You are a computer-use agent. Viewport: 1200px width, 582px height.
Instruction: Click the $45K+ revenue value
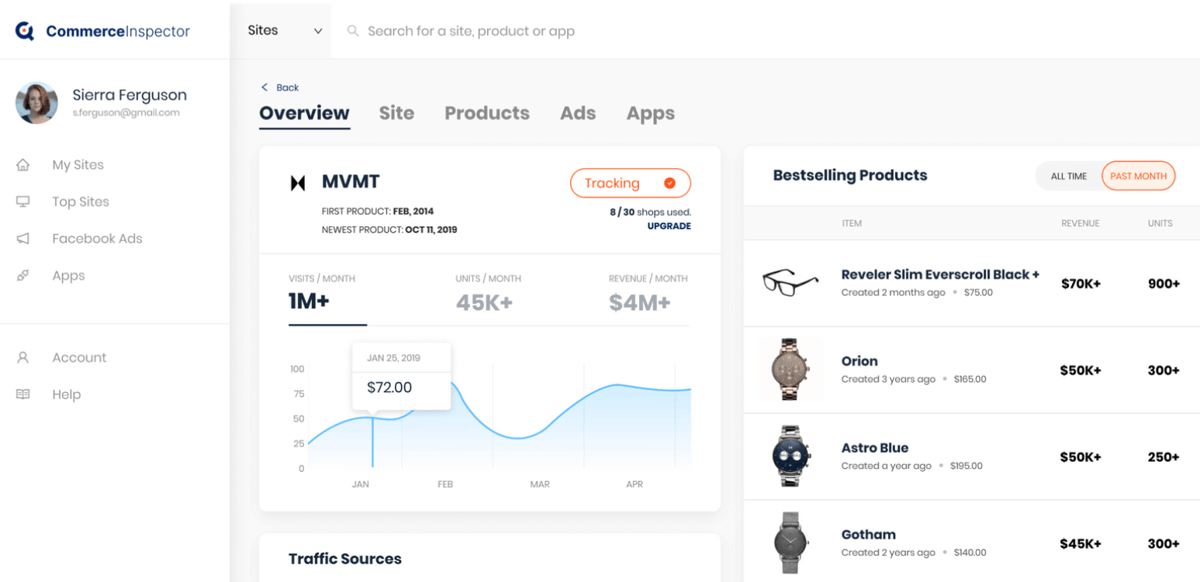[x=1080, y=544]
